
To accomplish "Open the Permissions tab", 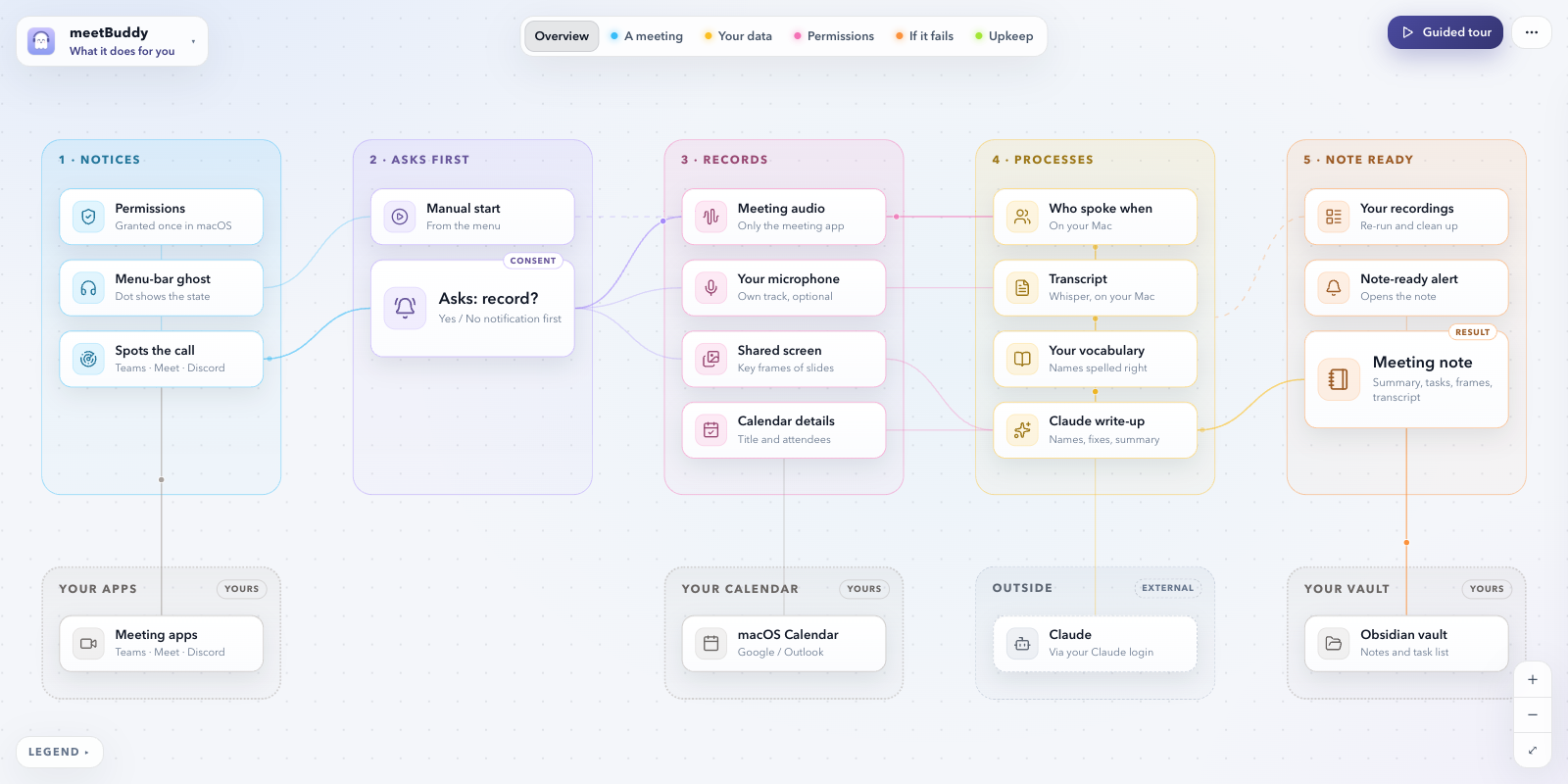I will [834, 36].
